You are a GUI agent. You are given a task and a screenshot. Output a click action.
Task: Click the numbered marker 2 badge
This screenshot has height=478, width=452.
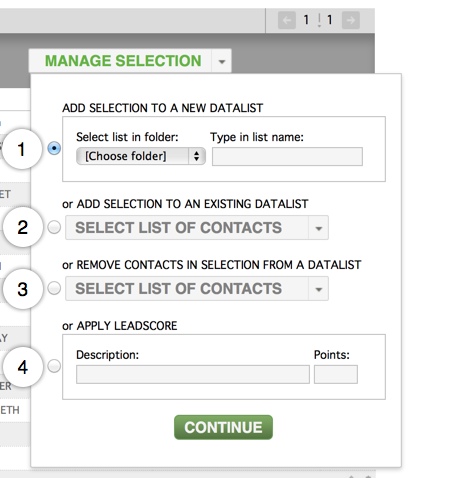point(23,227)
